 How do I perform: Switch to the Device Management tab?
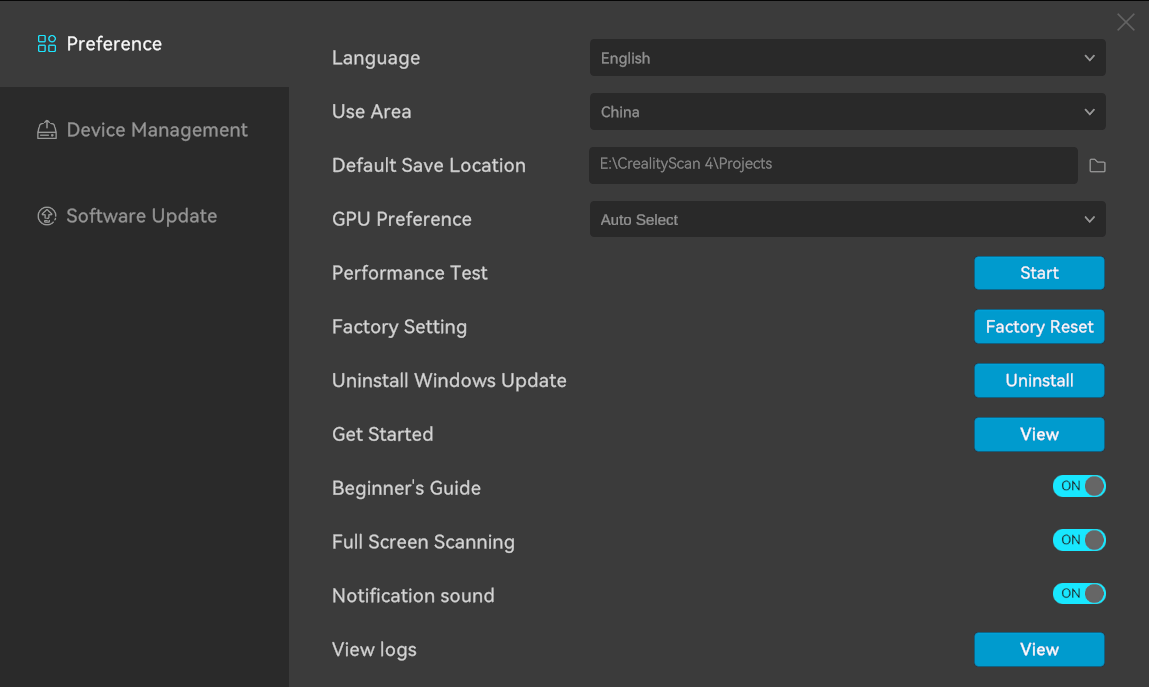click(x=156, y=130)
